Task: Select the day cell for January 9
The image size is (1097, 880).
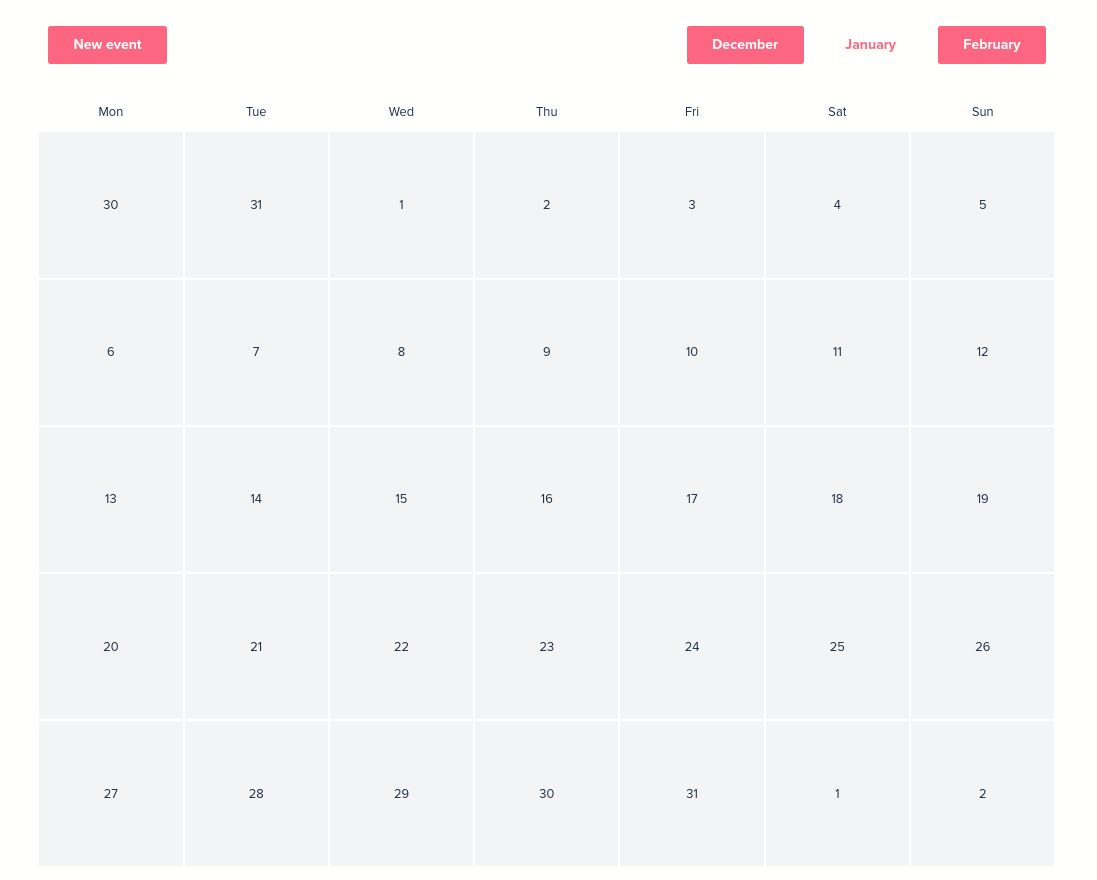Action: 546,352
